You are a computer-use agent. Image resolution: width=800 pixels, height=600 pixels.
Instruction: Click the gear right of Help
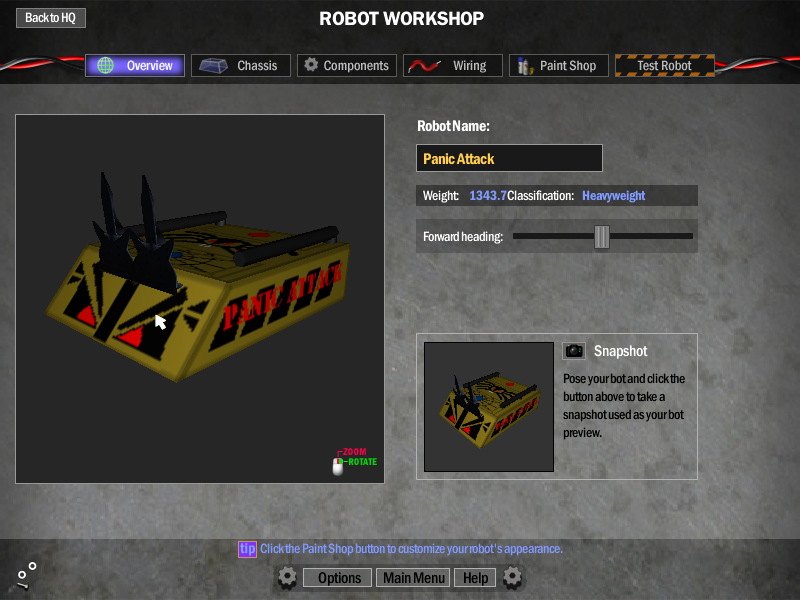point(512,578)
